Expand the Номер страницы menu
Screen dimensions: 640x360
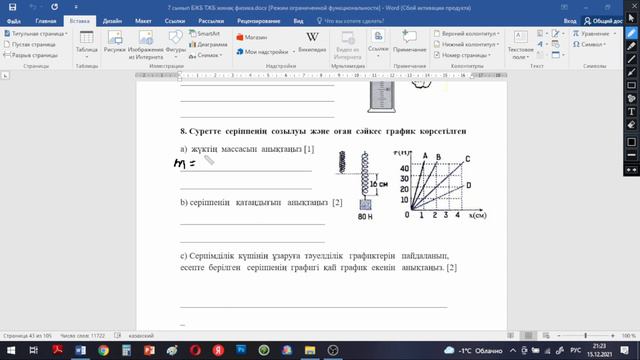[x=462, y=55]
